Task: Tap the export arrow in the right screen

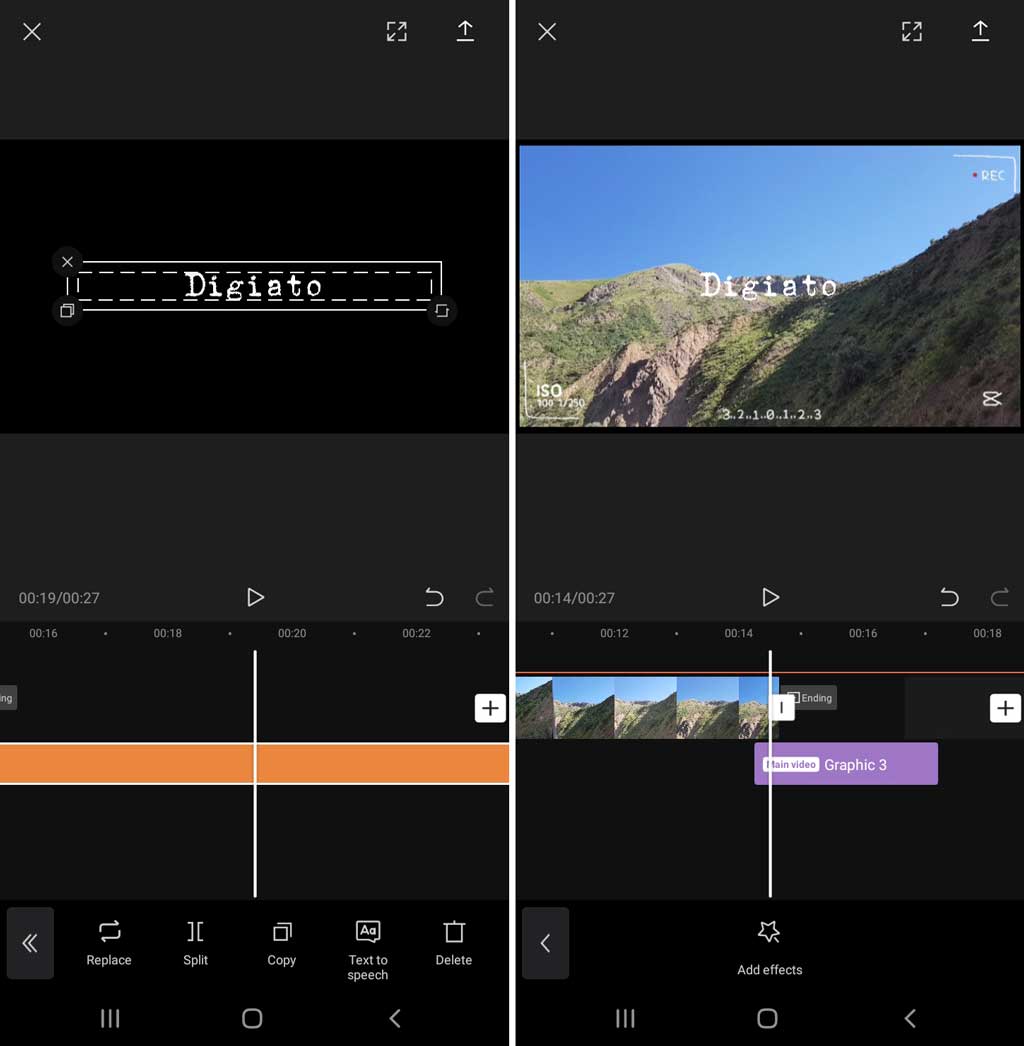Action: coord(980,31)
